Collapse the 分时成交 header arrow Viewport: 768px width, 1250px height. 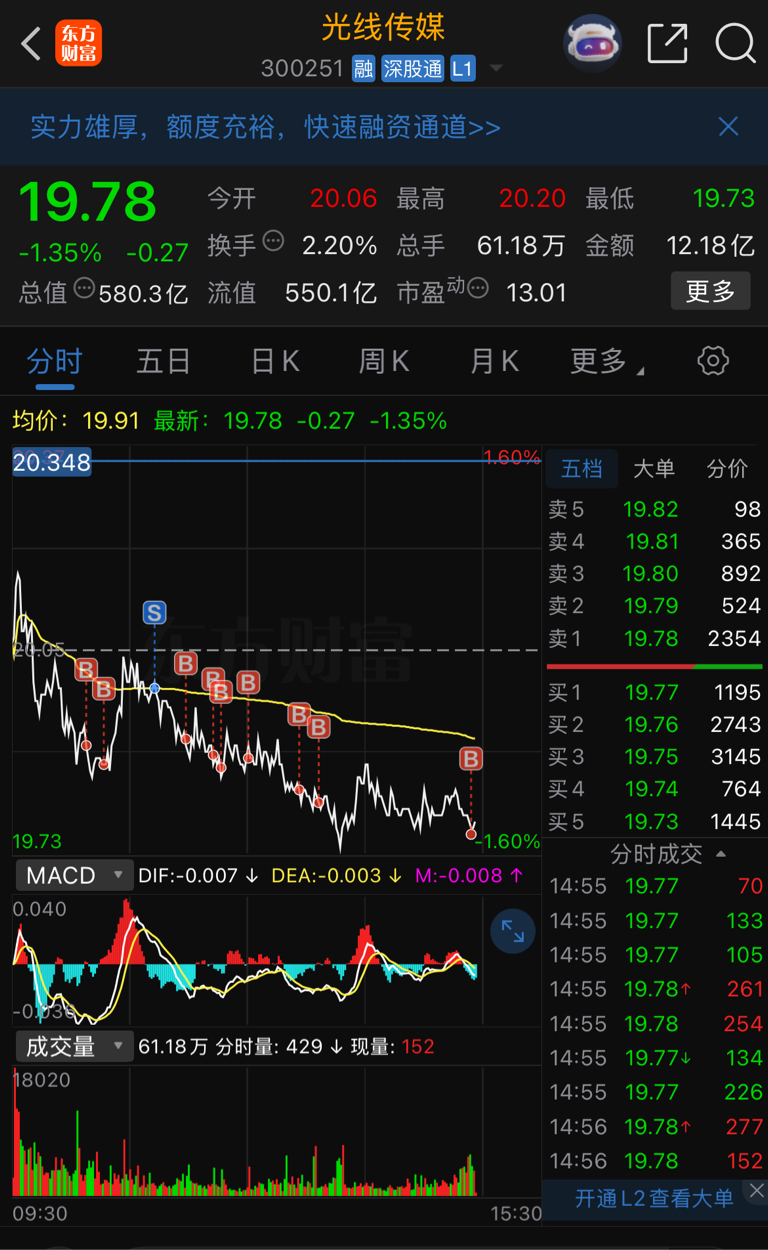tap(720, 854)
